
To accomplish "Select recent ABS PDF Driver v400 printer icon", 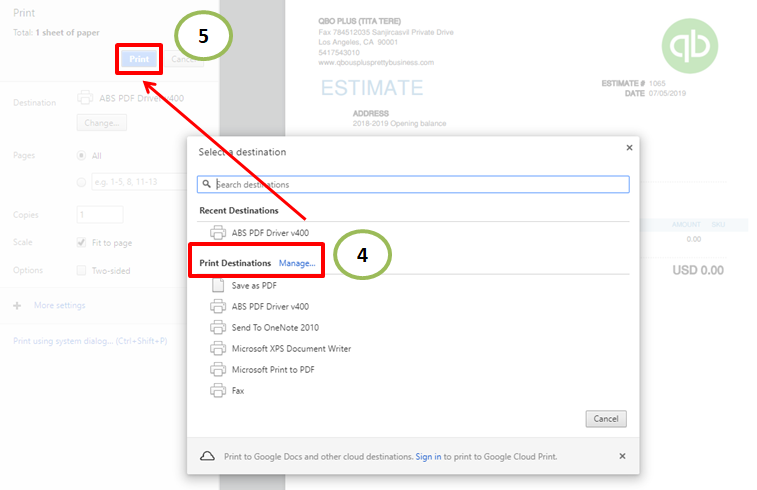I will tap(218, 233).
